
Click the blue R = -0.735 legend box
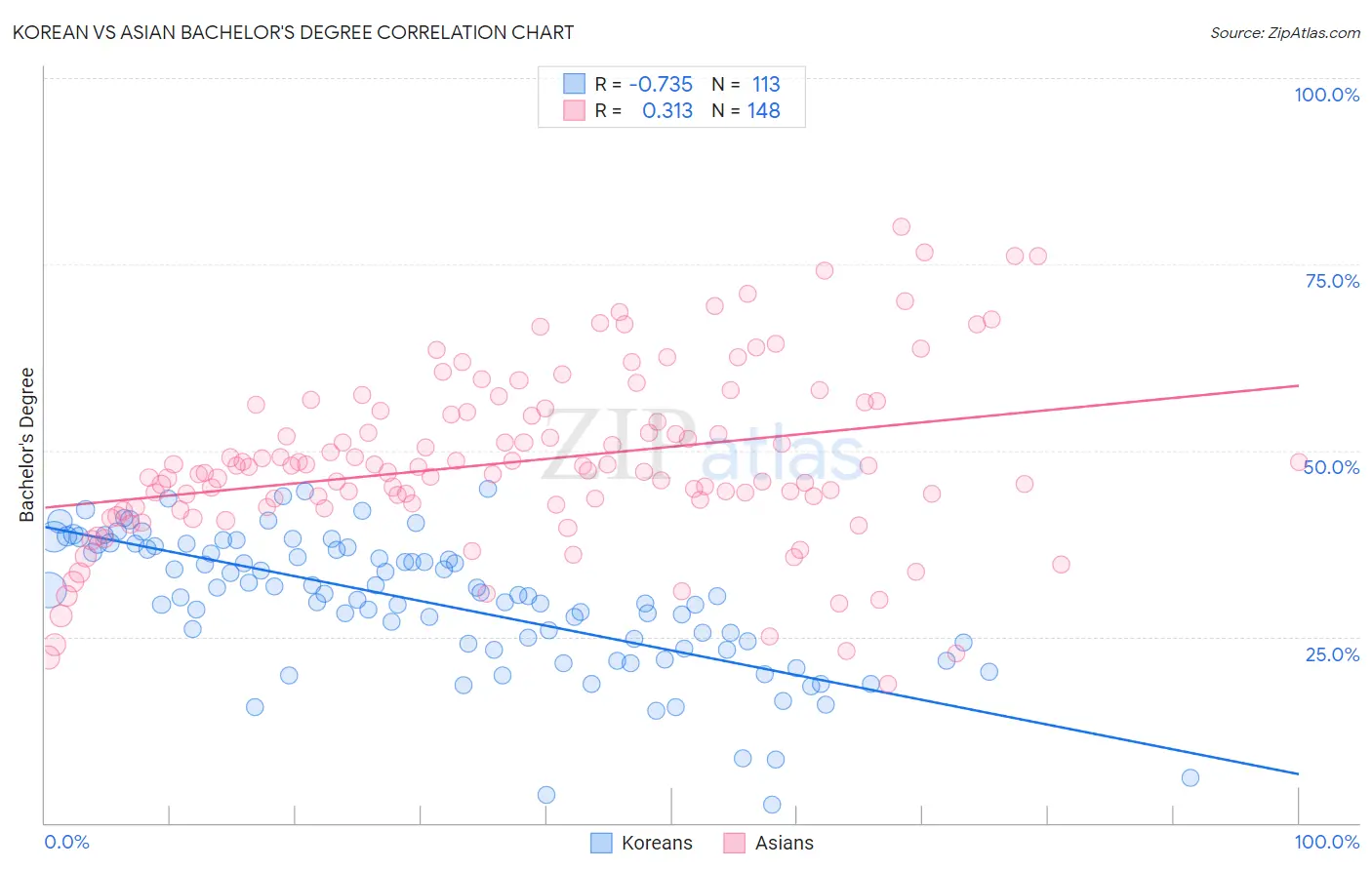[x=574, y=84]
